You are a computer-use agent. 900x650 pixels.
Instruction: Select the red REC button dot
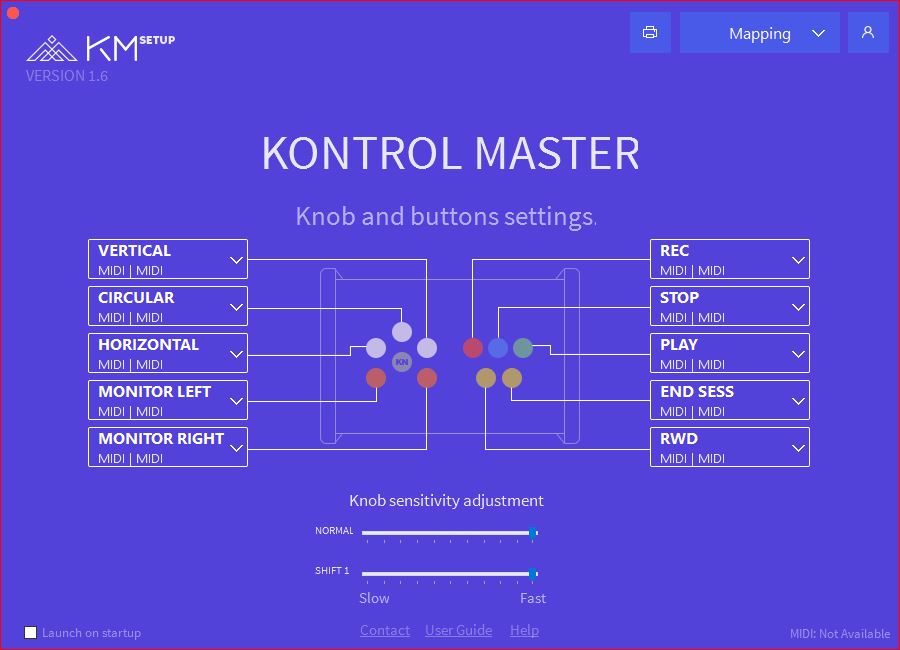pos(472,347)
